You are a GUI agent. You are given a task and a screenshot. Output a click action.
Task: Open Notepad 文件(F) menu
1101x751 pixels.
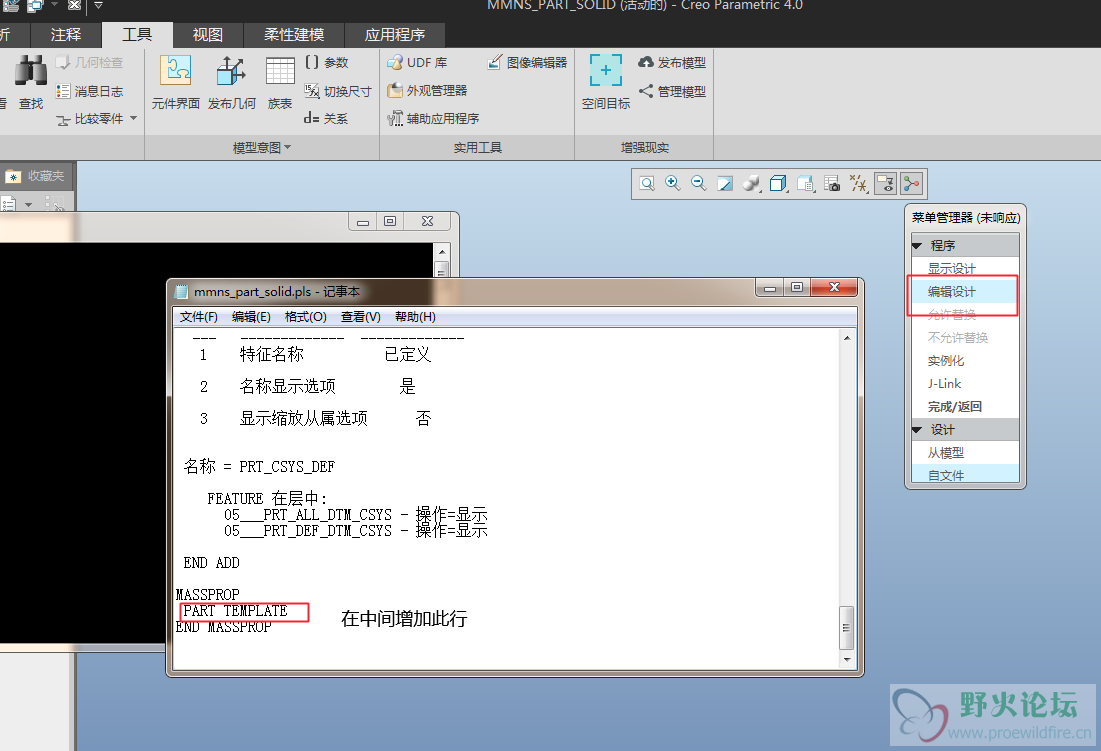pos(199,317)
